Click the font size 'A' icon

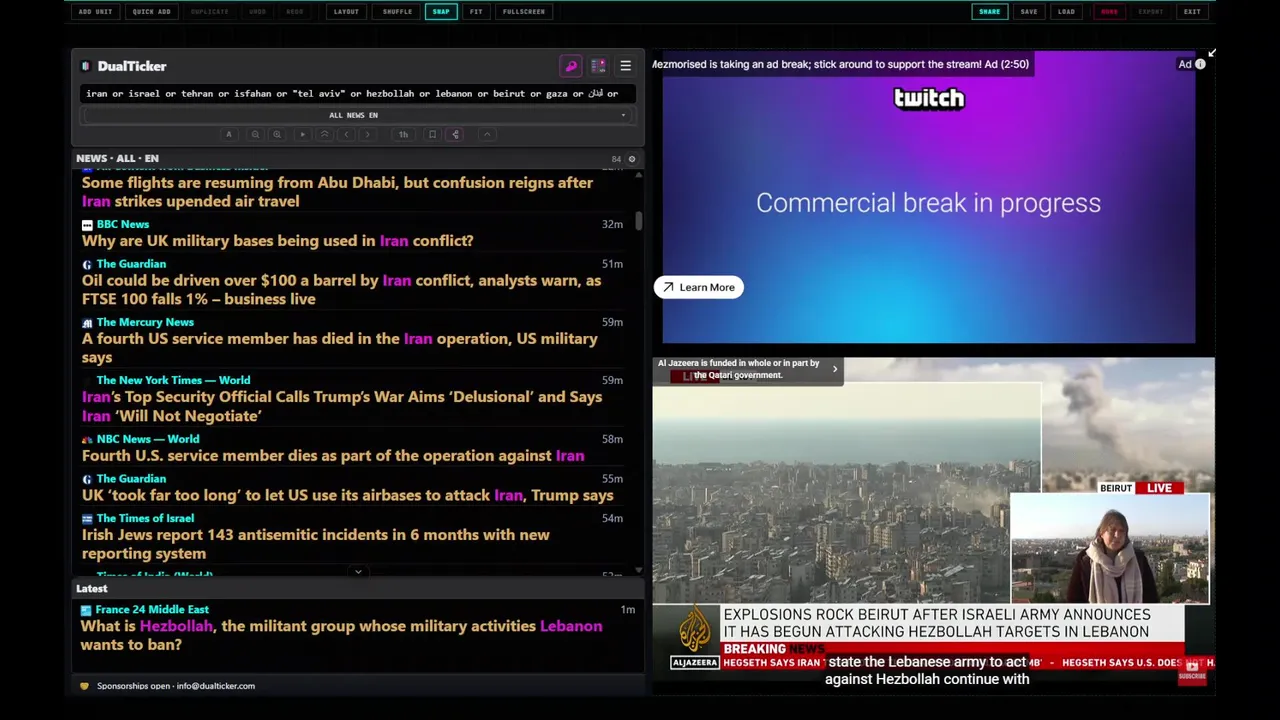(228, 134)
